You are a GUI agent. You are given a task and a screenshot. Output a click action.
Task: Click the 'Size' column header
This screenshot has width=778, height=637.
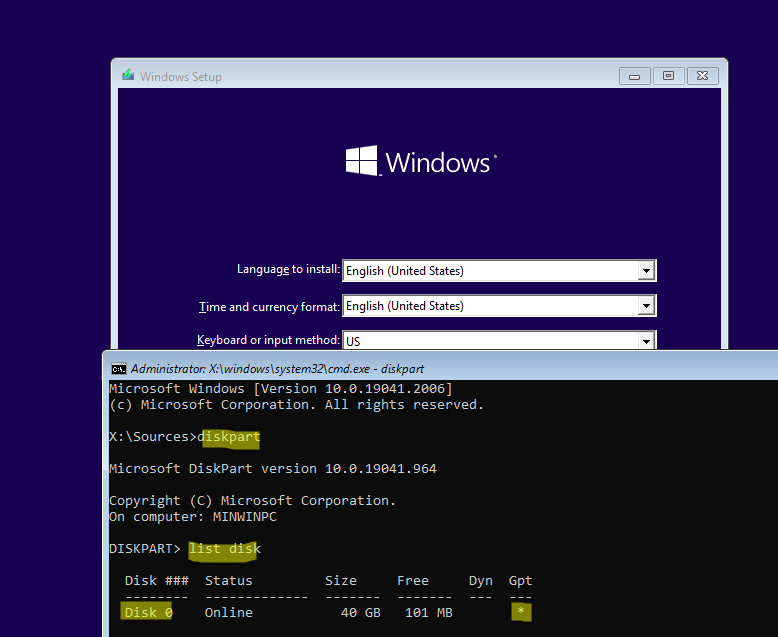click(x=340, y=581)
